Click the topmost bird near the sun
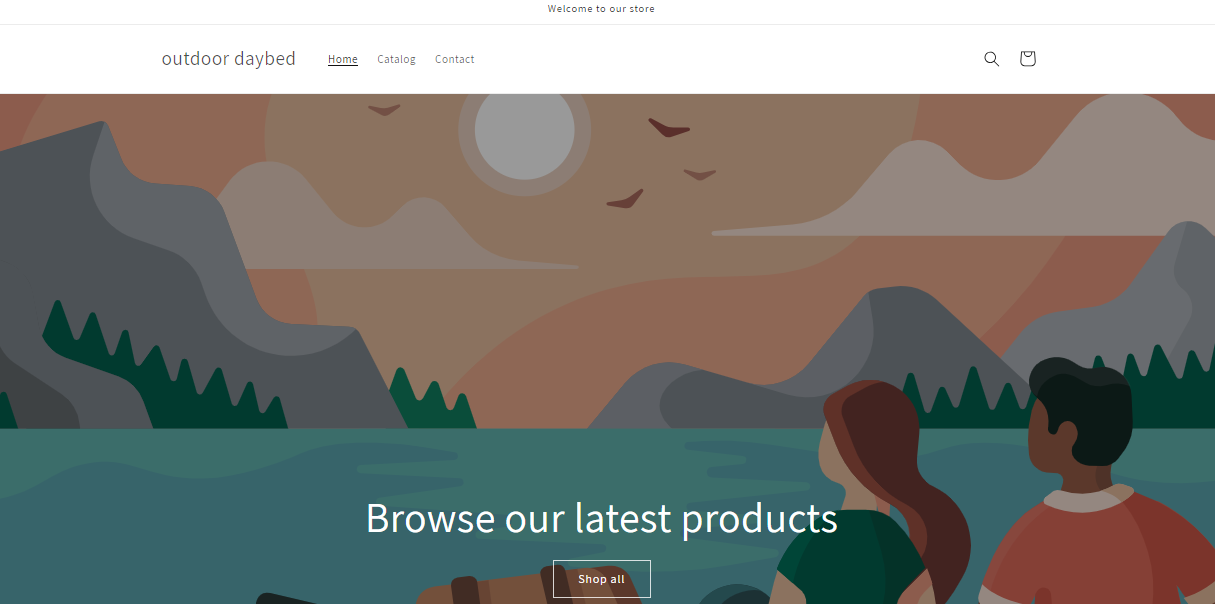Viewport: 1215px width, 604px height. click(x=384, y=109)
